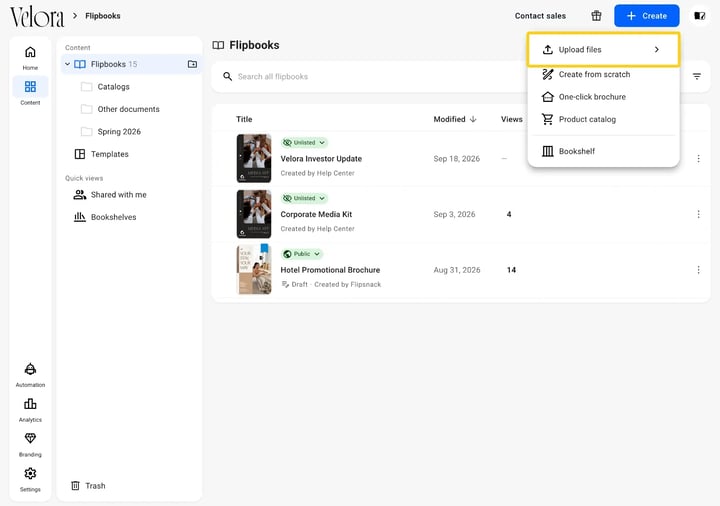Image resolution: width=720 pixels, height=506 pixels.
Task: Open Automation in the sidebar
Action: coord(30,375)
